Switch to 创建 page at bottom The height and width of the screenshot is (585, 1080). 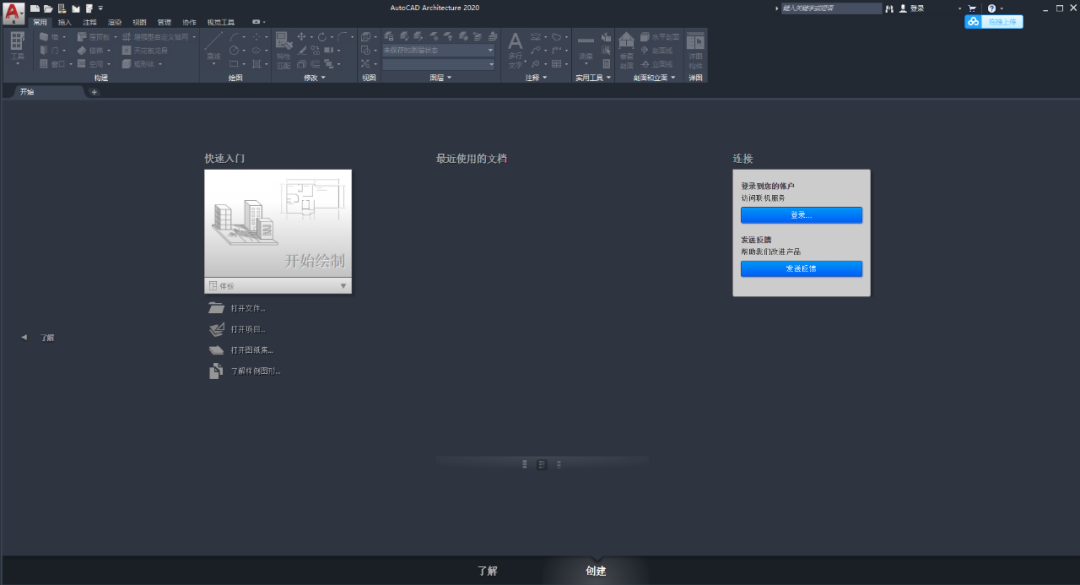[x=595, y=571]
